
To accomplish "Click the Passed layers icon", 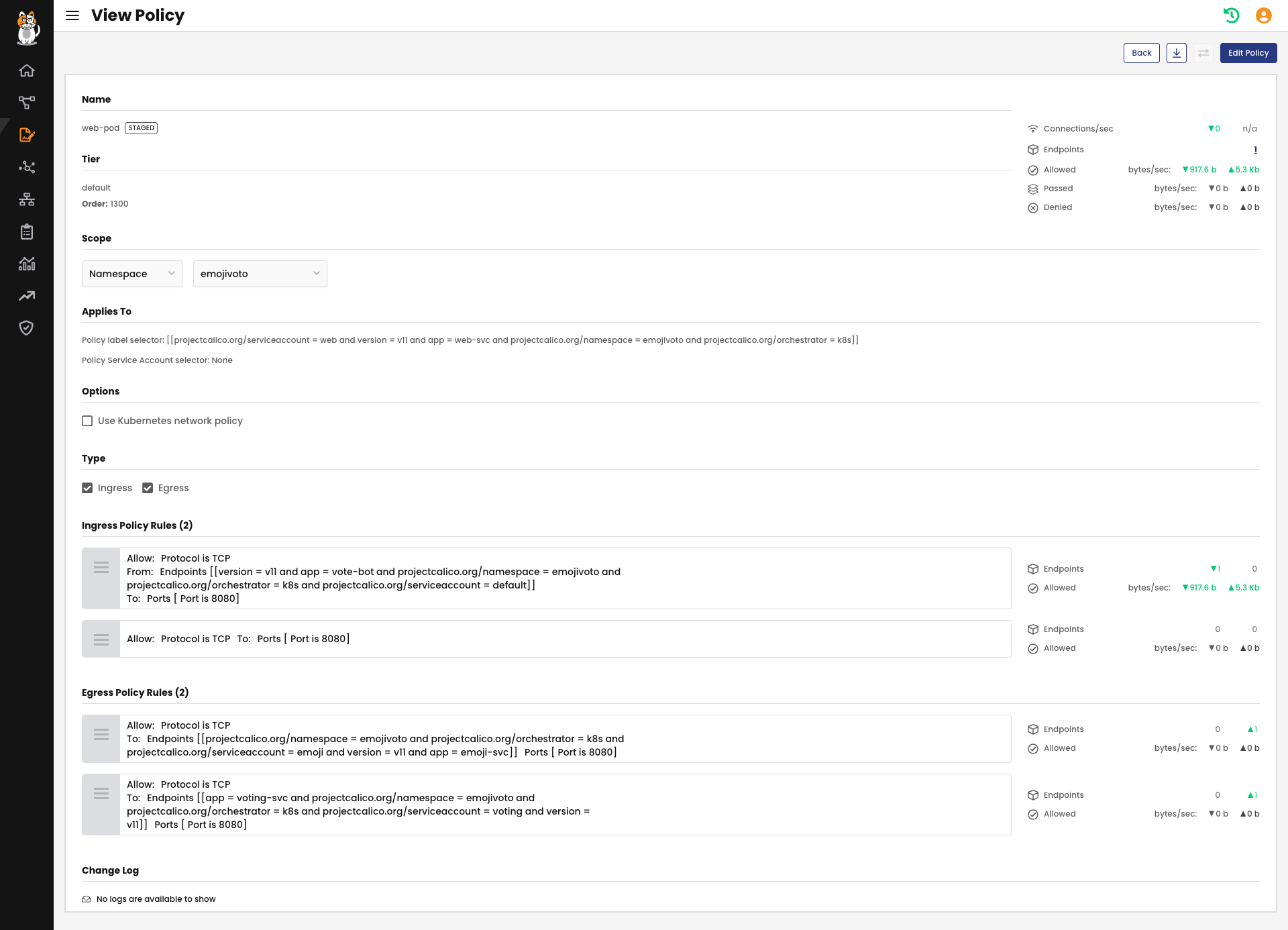I will coord(1033,189).
